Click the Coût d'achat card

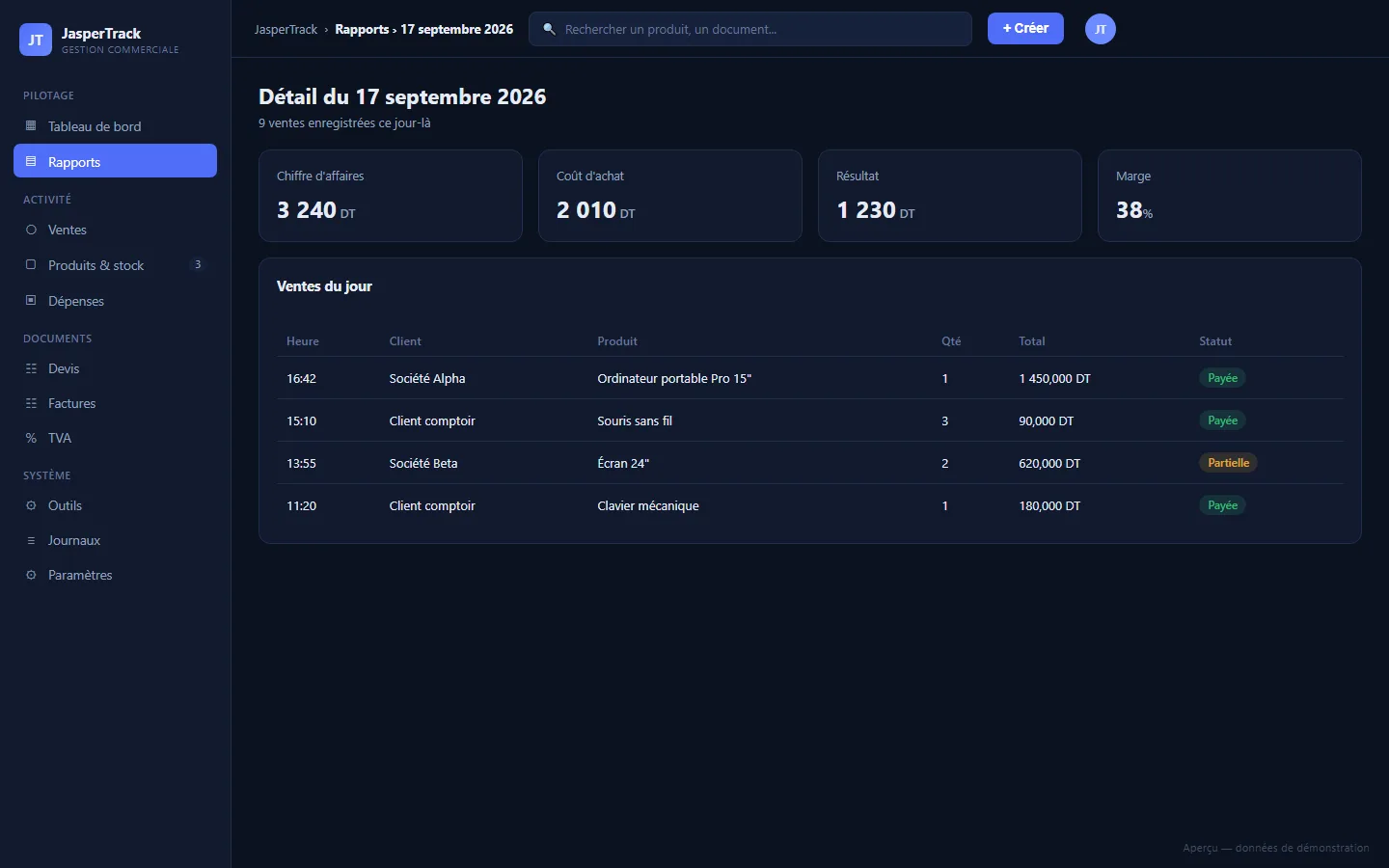(x=670, y=196)
